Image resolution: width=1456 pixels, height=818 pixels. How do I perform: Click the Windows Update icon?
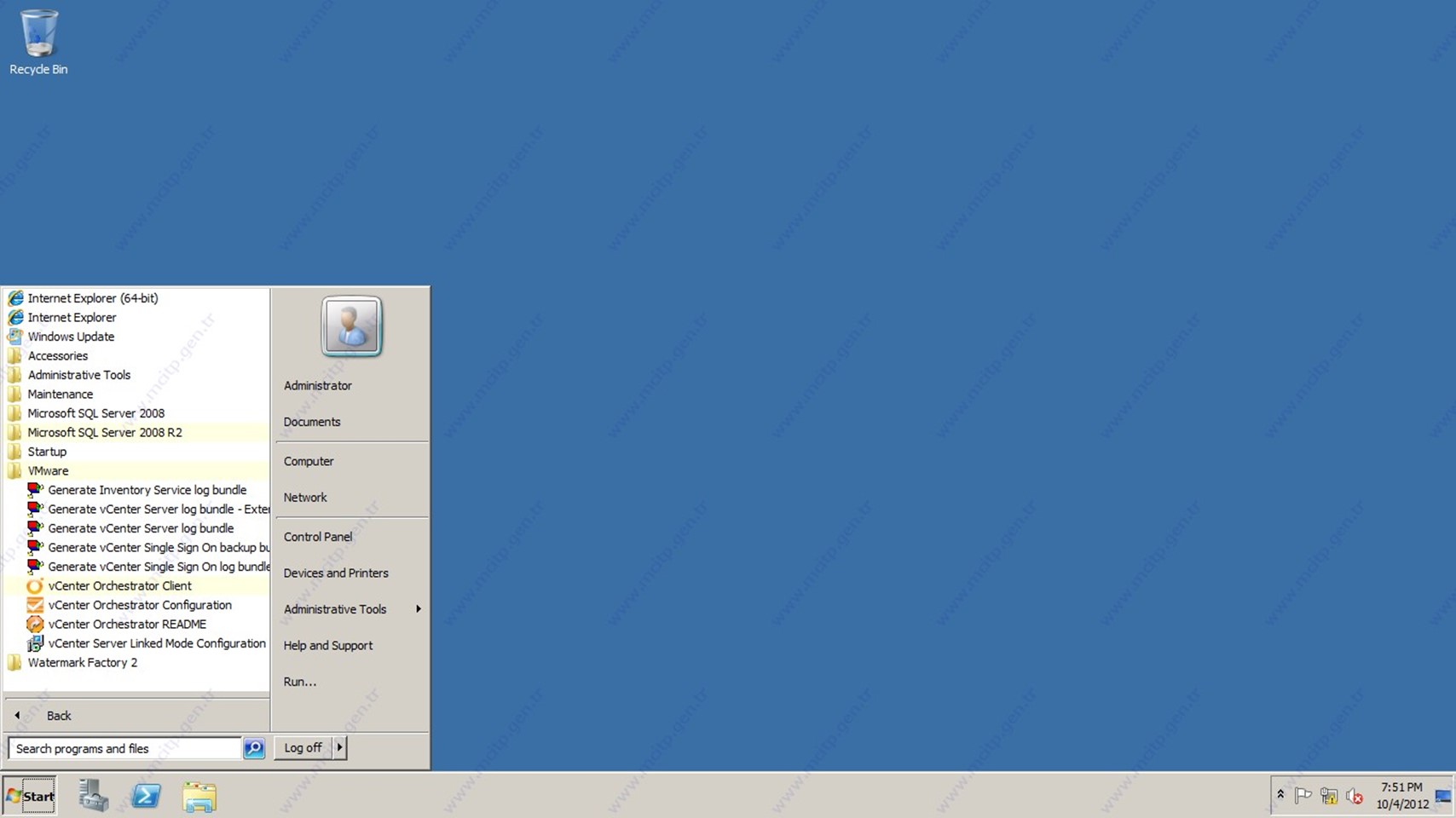[x=15, y=337]
